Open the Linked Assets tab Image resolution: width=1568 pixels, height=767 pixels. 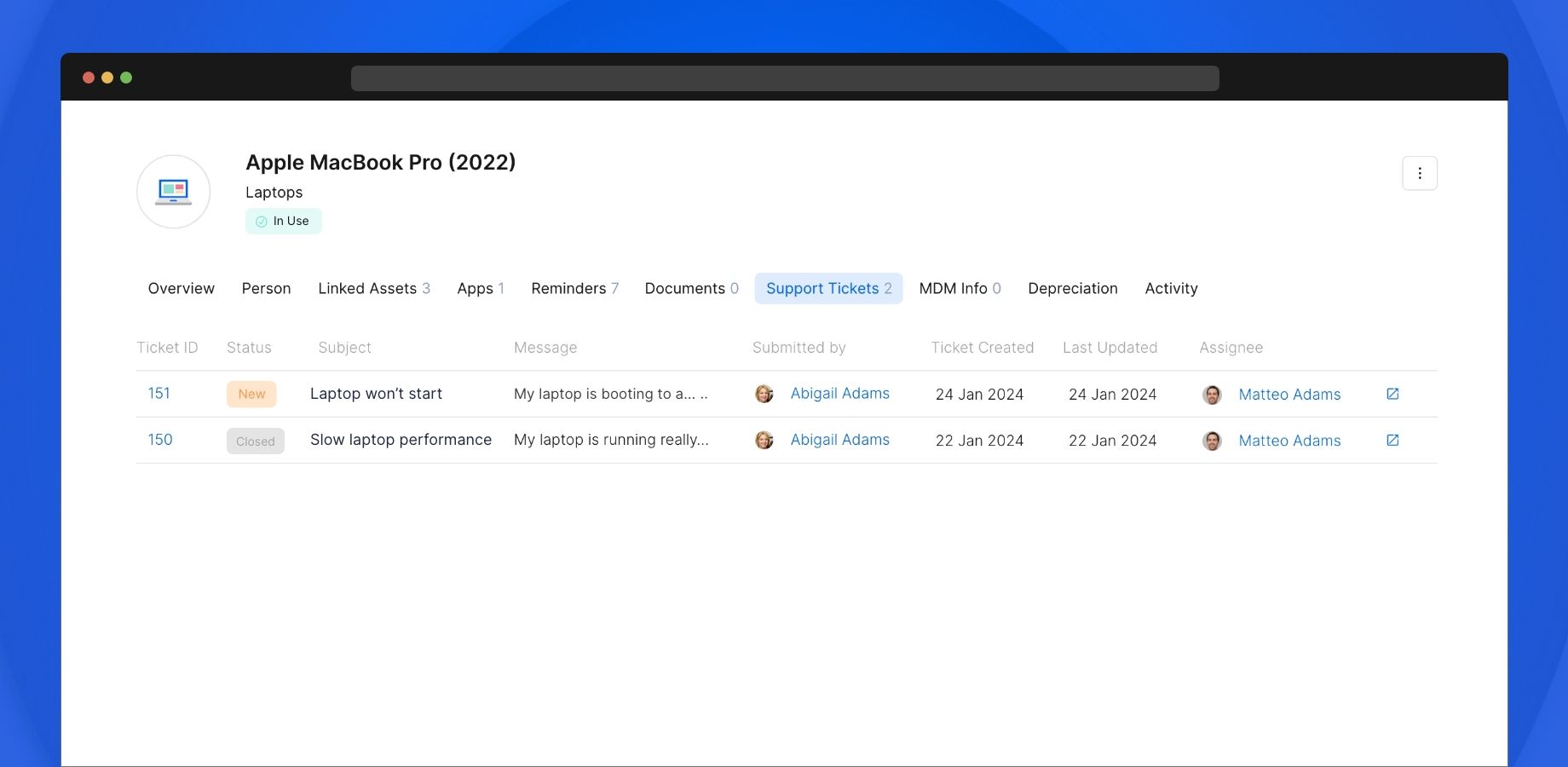pos(374,288)
